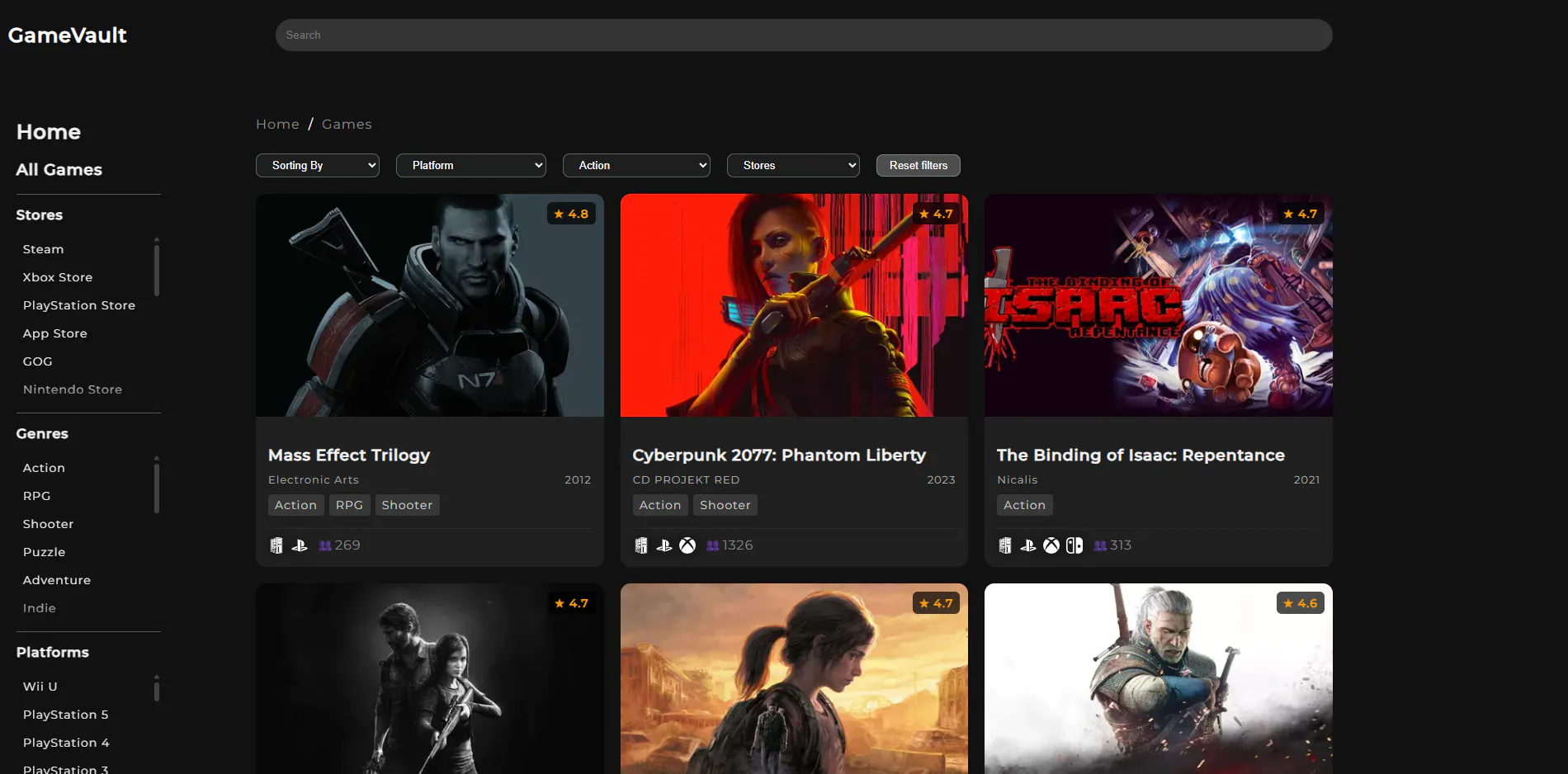Select Xbox Store in the sidebar
The height and width of the screenshot is (774, 1568).
(58, 277)
